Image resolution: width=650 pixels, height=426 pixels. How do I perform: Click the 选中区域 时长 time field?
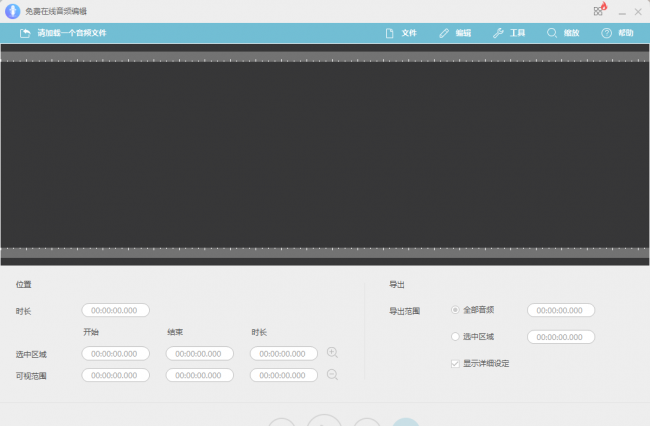tap(284, 353)
